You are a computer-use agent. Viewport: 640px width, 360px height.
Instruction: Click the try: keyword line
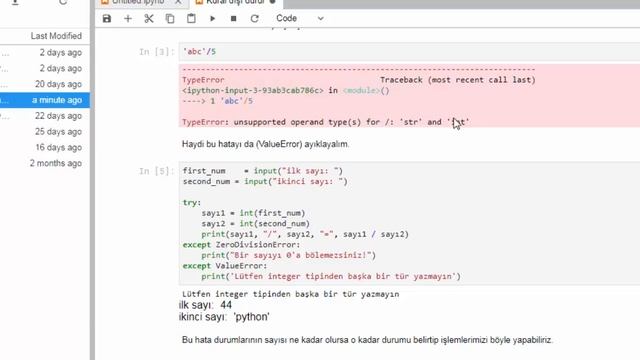coord(192,203)
